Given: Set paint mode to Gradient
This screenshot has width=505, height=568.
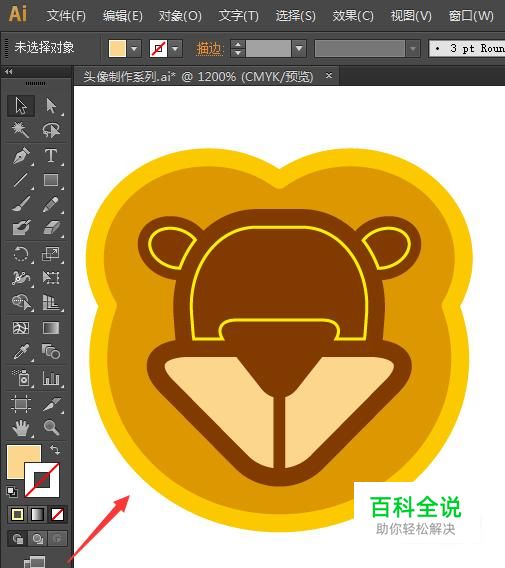Looking at the screenshot, I should [37, 514].
